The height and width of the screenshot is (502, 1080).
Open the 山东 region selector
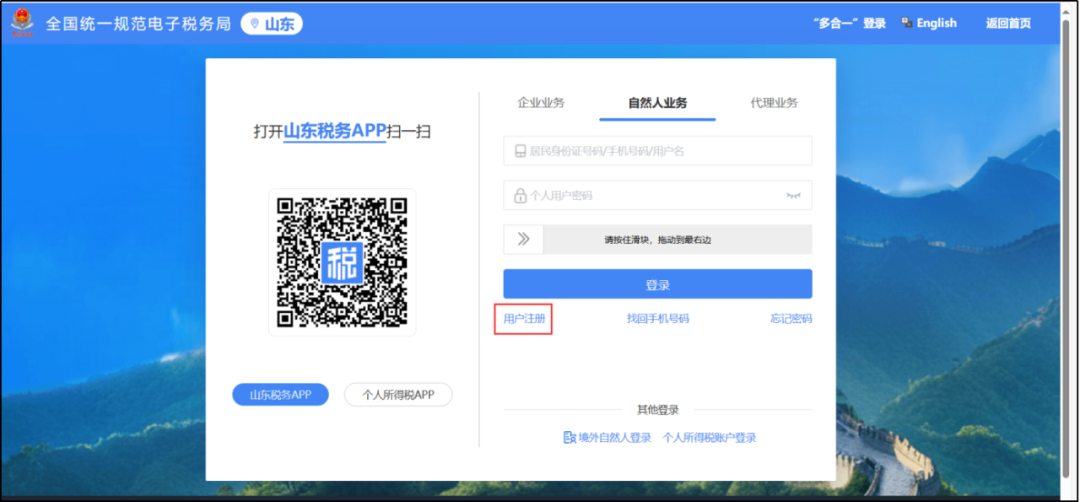point(271,24)
